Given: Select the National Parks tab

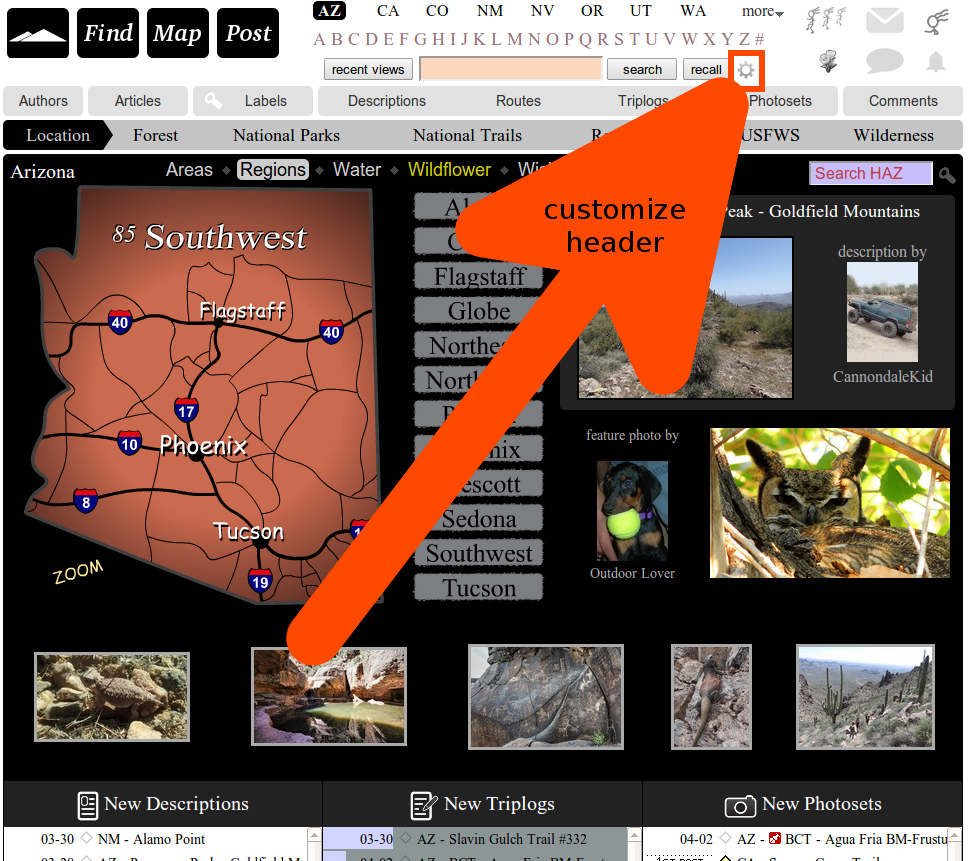Looking at the screenshot, I should 286,136.
